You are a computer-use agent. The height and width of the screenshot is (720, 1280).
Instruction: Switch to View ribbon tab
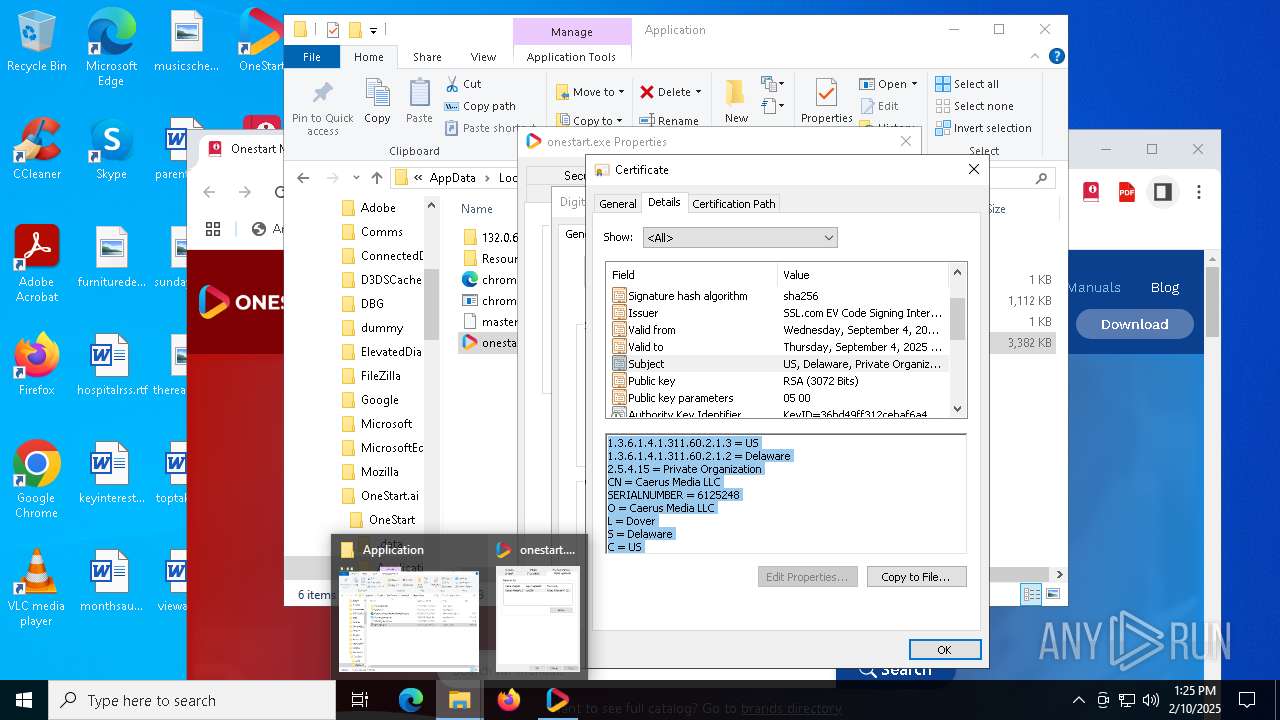coord(483,57)
